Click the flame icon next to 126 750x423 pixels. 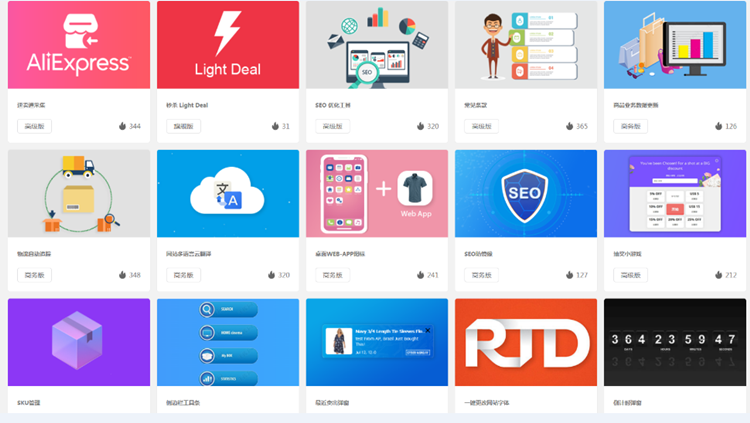tap(718, 126)
